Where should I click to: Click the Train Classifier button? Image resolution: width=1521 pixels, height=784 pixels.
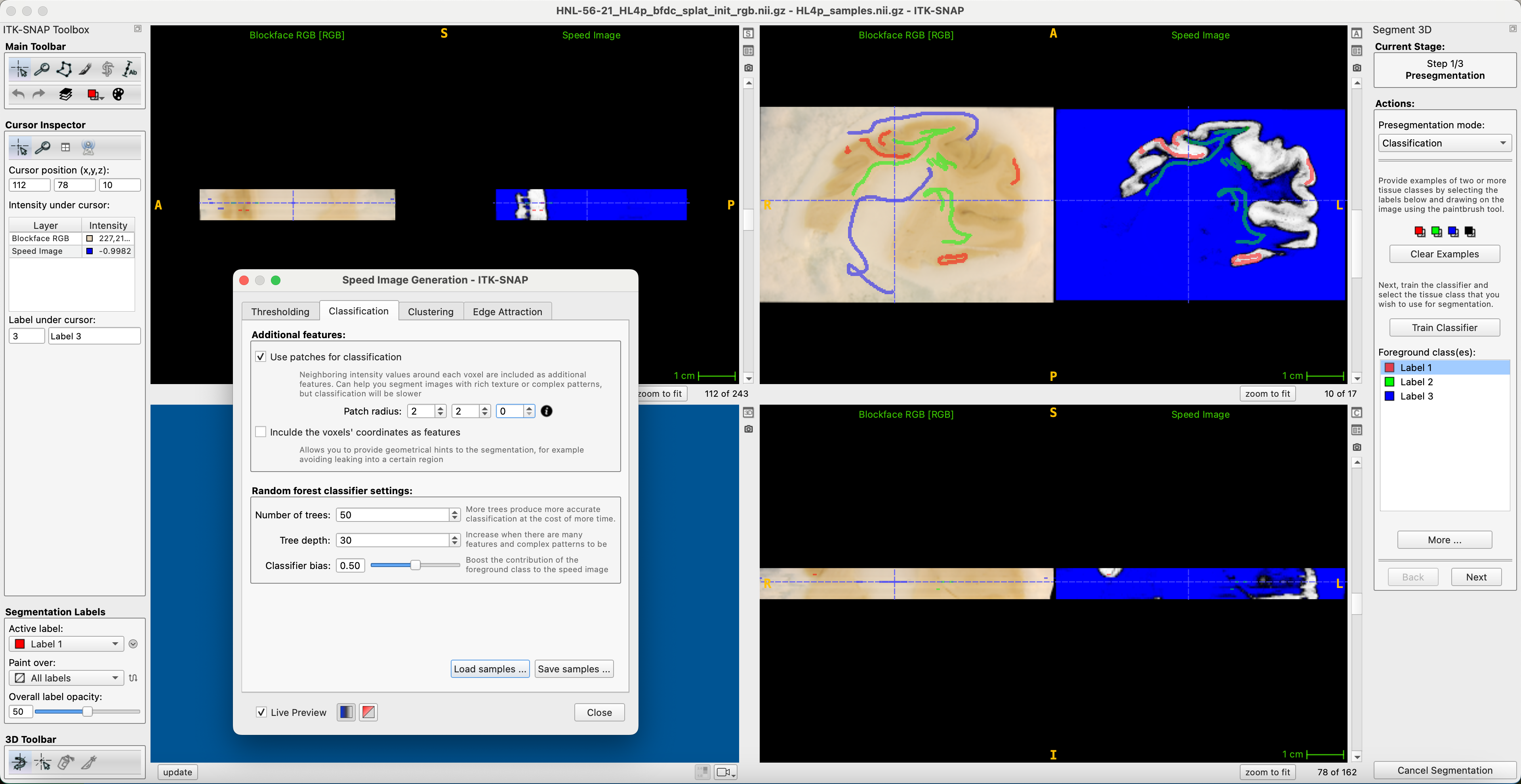point(1445,327)
